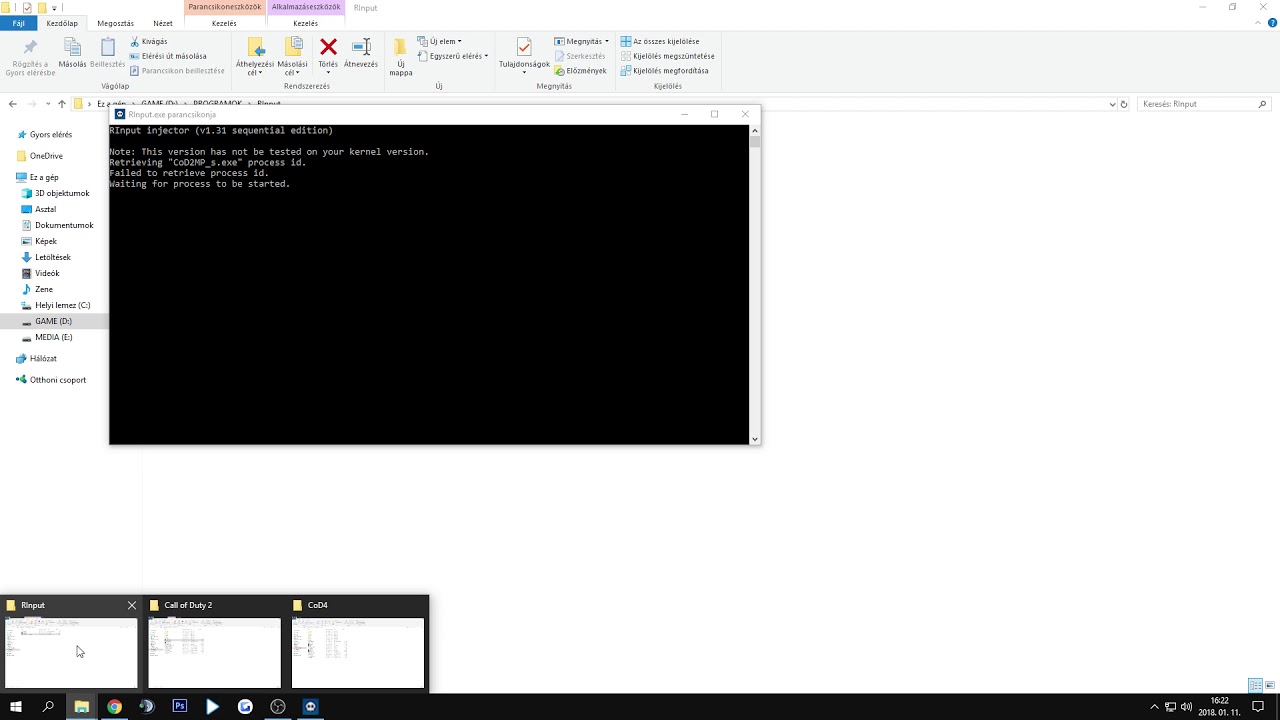The height and width of the screenshot is (720, 1280).
Task: Click the Up one level arrow
Action: coord(62,104)
